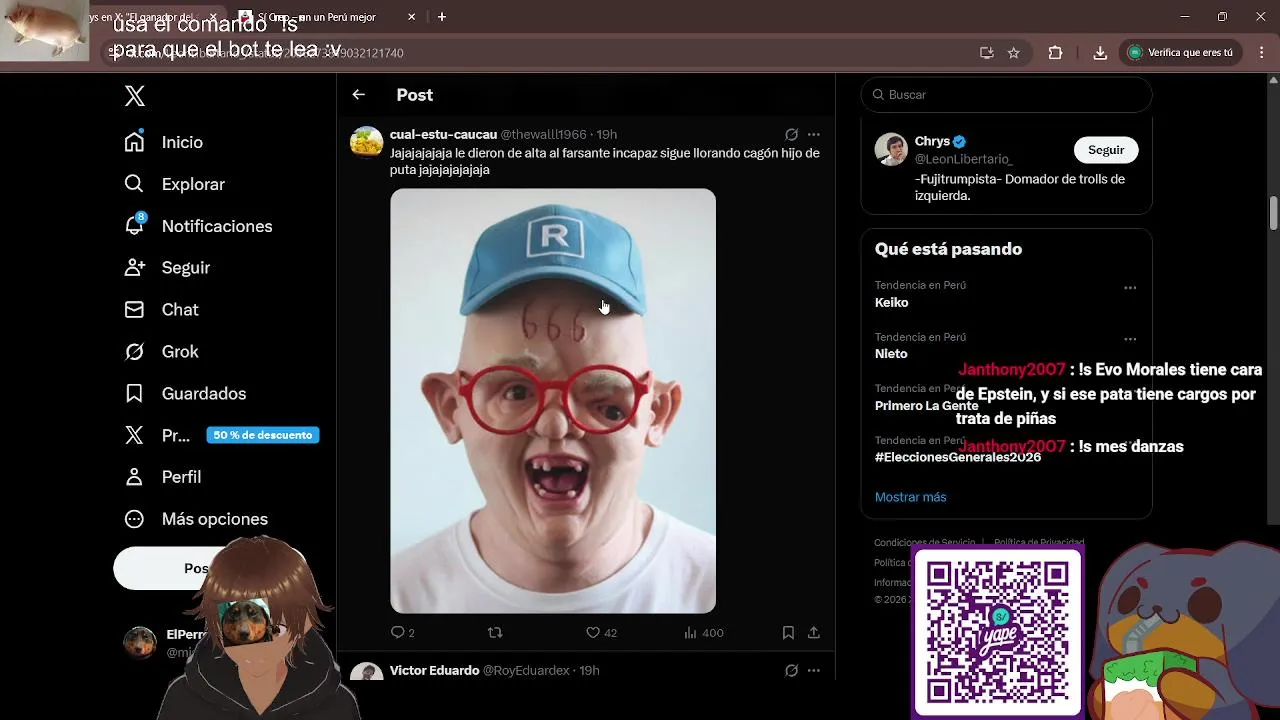Click the back arrow beside Post

[359, 95]
